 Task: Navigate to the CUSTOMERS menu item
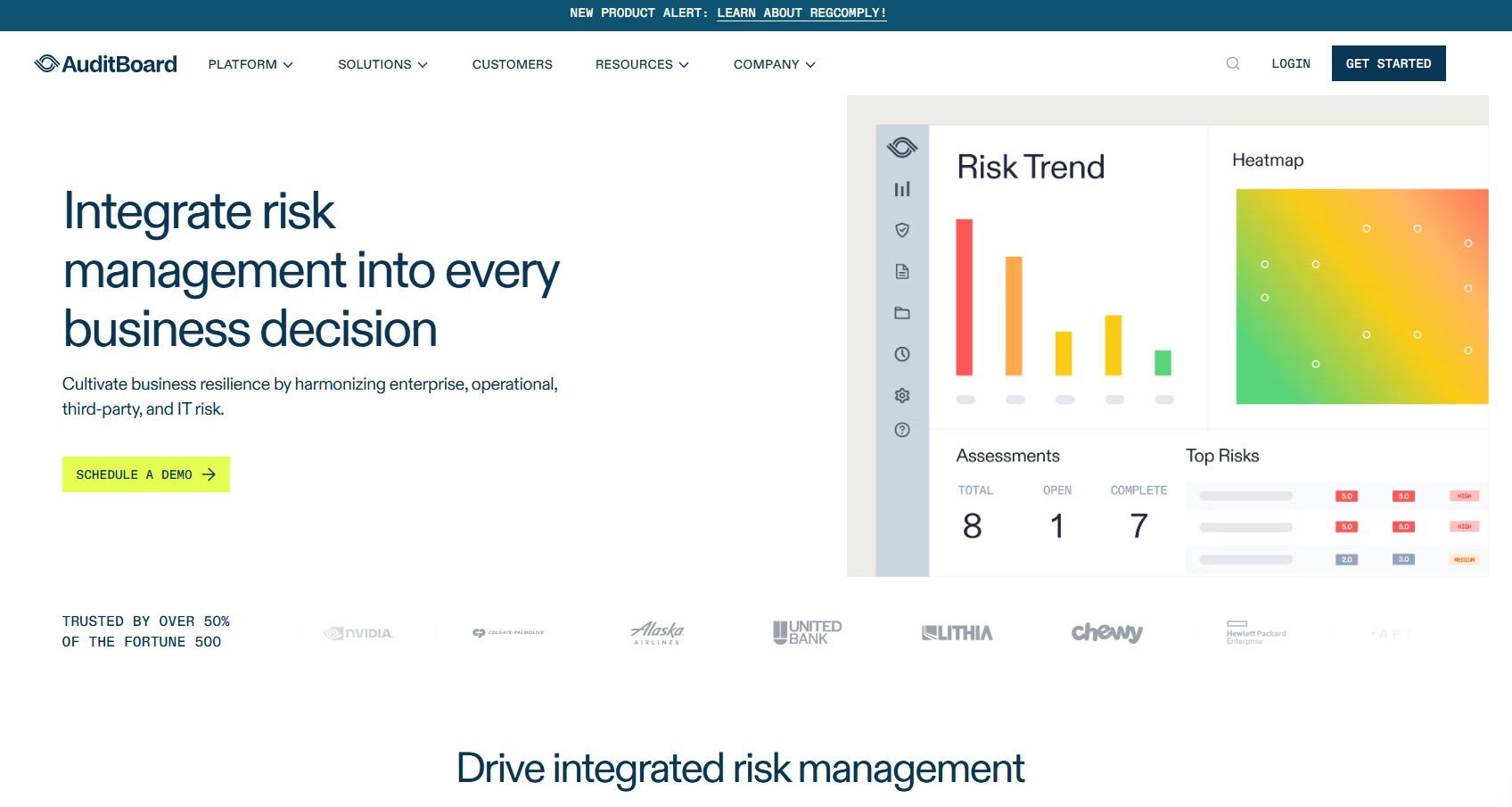coord(512,63)
